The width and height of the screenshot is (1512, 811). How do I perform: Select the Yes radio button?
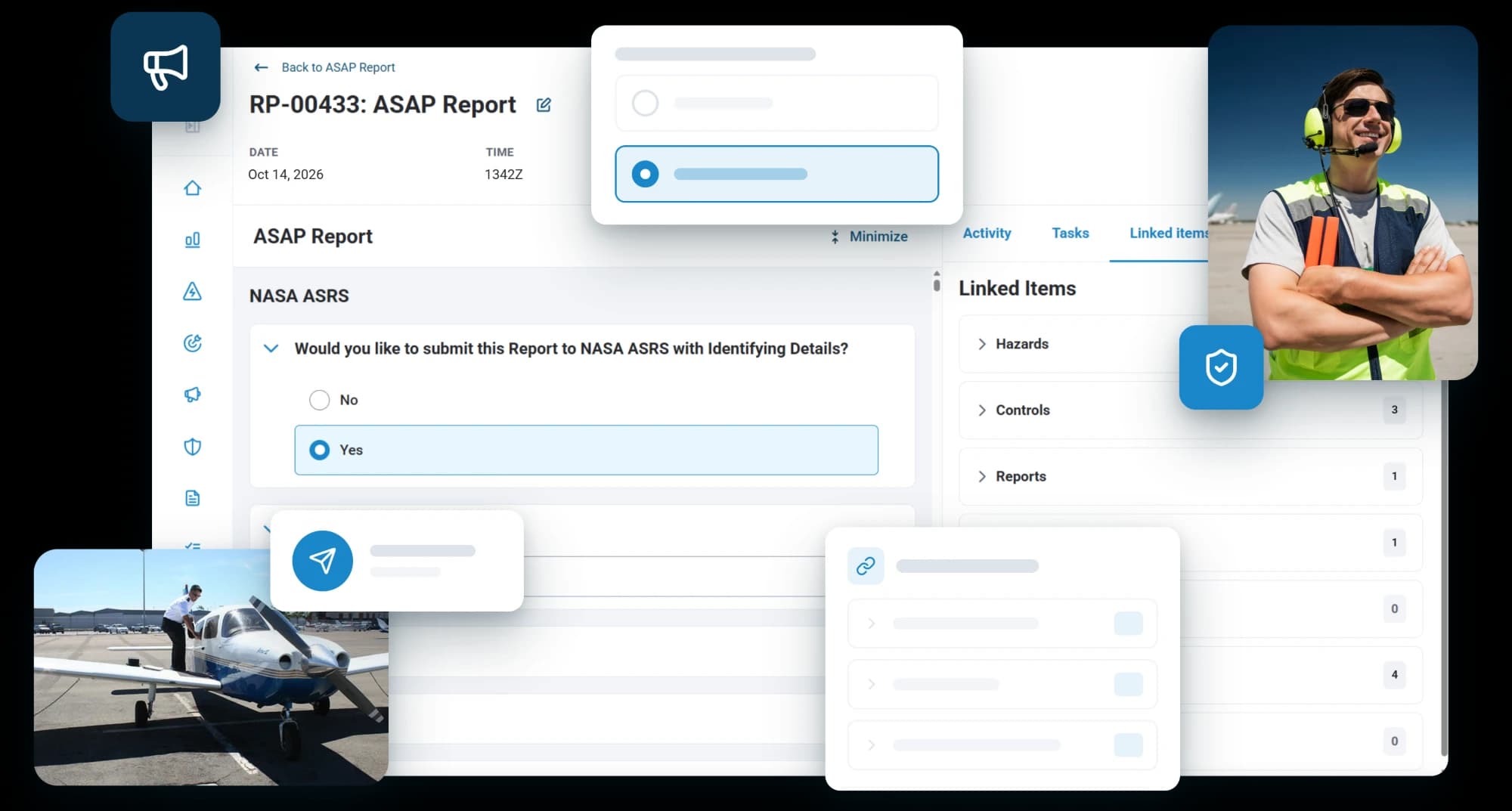pyautogui.click(x=320, y=450)
